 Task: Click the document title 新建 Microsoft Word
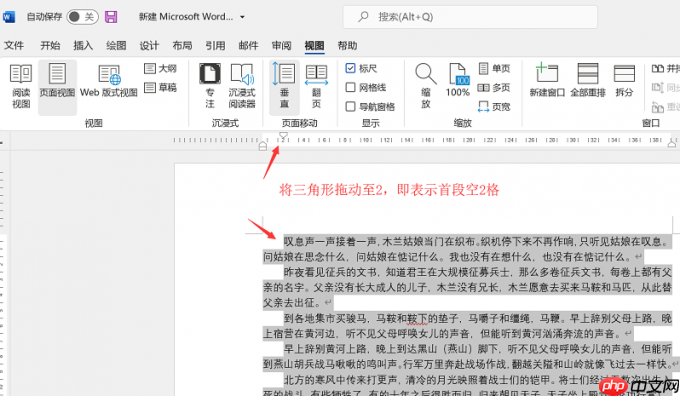tap(186, 17)
